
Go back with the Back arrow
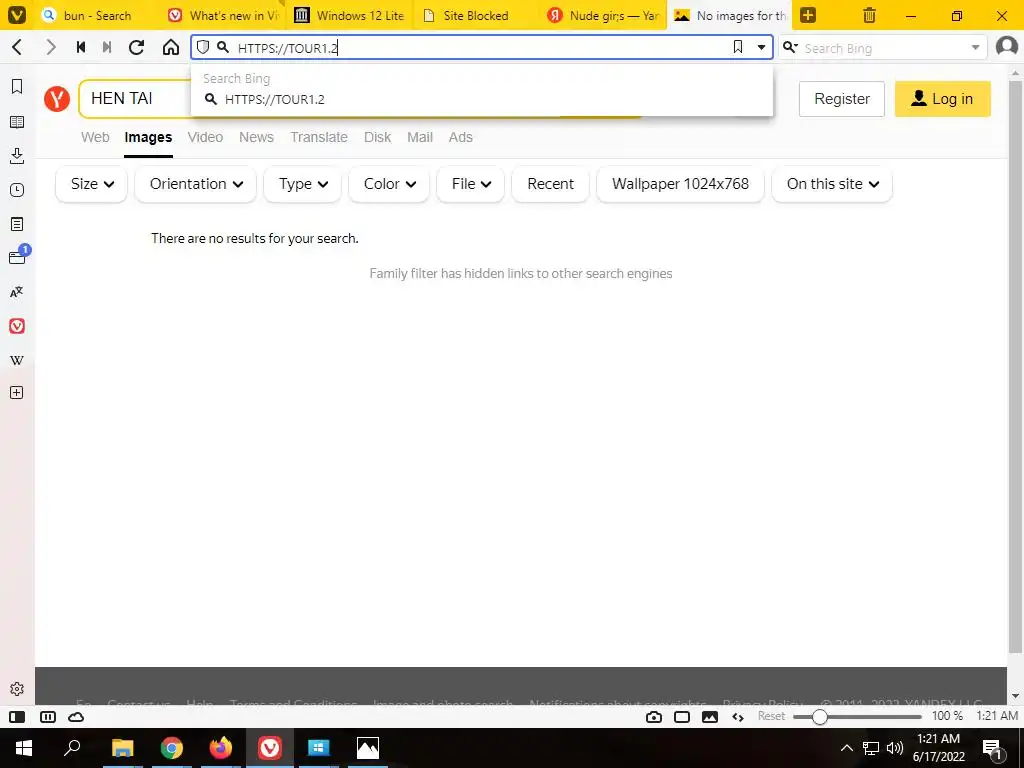tap(18, 47)
